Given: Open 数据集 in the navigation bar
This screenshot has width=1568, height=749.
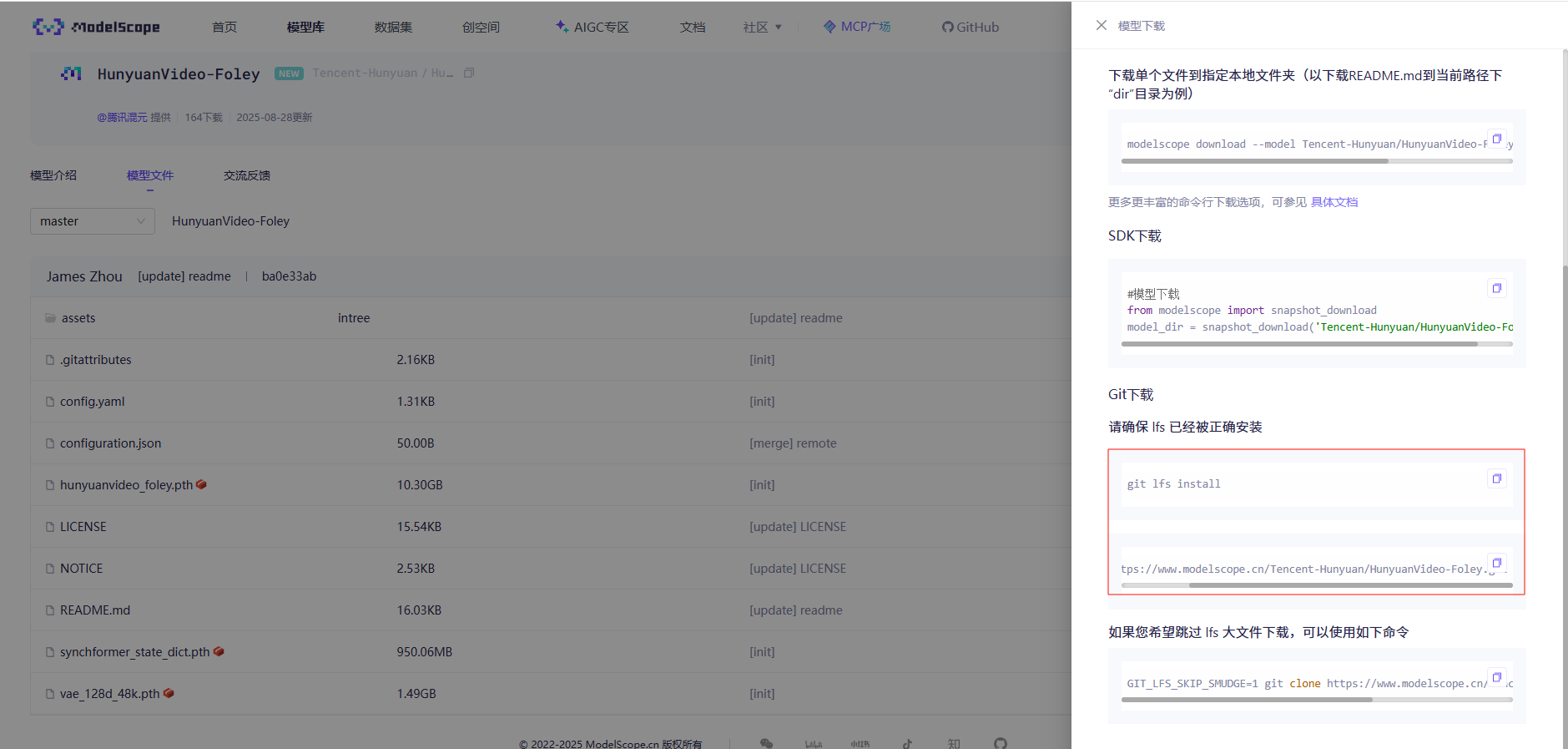Looking at the screenshot, I should [x=393, y=27].
